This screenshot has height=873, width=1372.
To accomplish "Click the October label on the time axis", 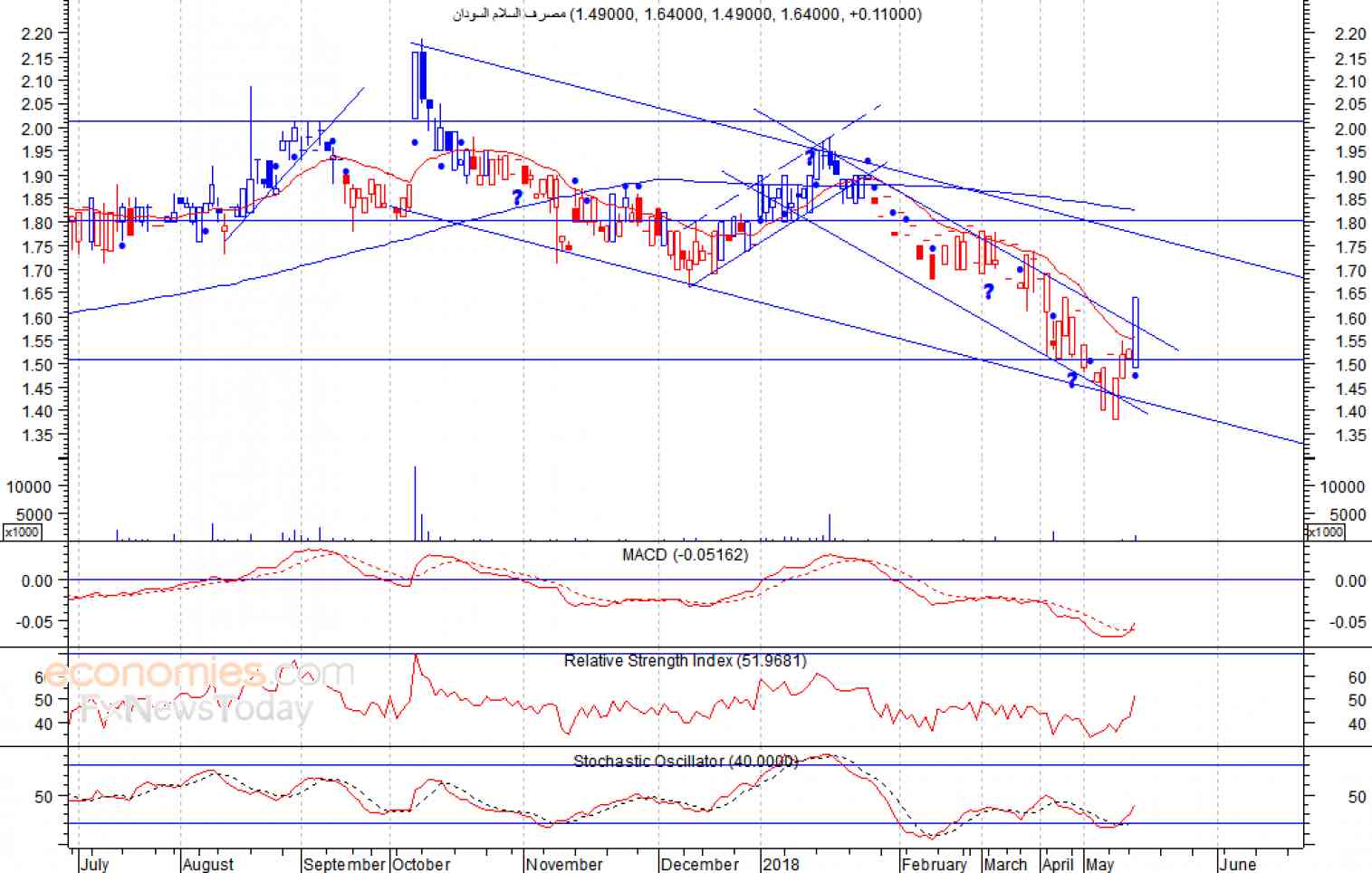I will pos(421,864).
